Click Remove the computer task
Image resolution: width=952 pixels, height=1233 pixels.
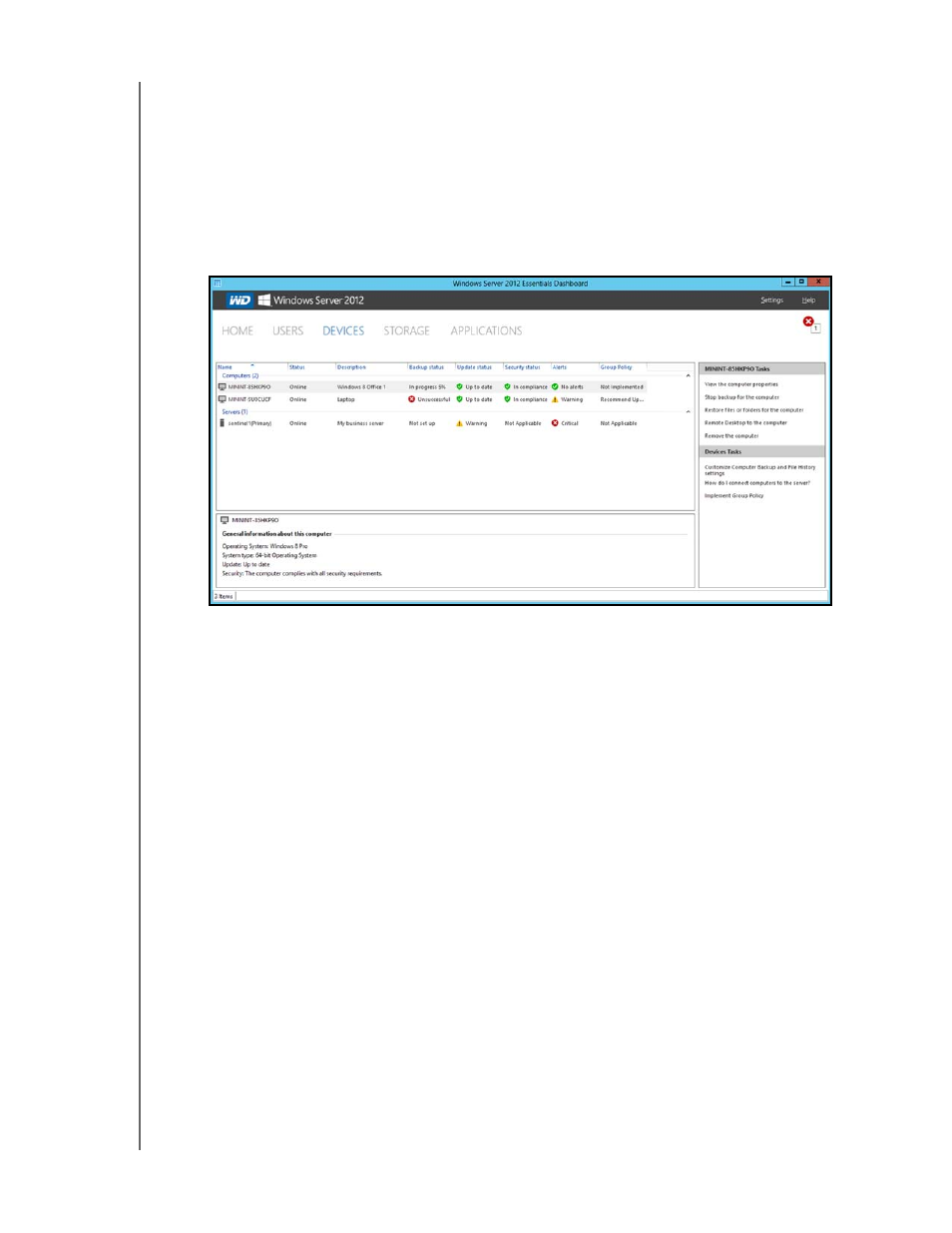point(731,436)
